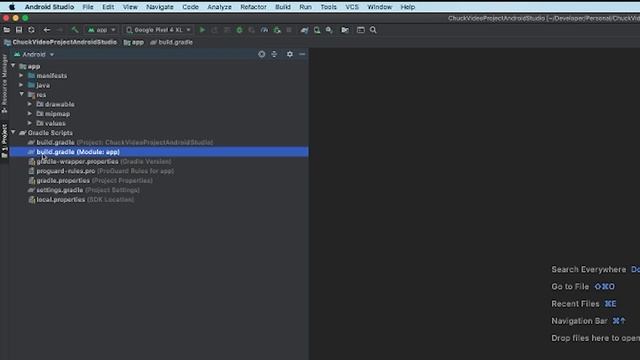Expand the mipmap folder
Viewport: 640px width, 360px height.
[x=30, y=113]
